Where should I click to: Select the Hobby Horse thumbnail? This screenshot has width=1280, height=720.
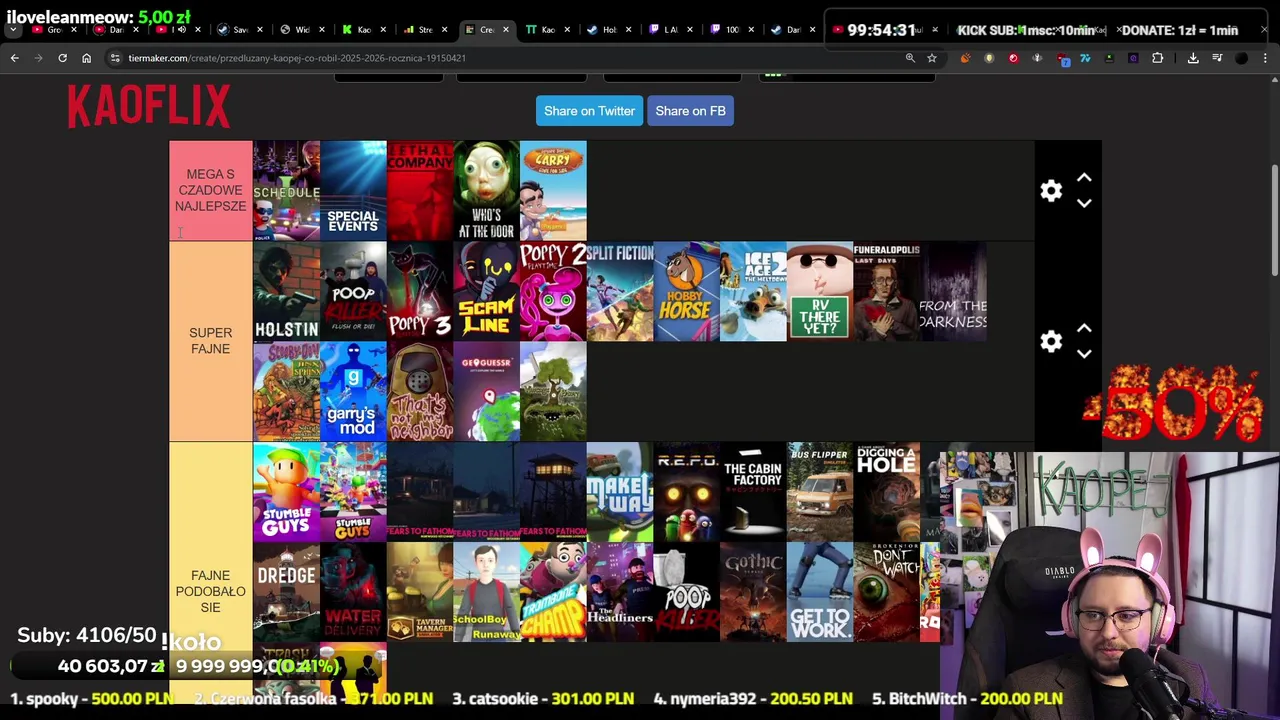point(686,292)
